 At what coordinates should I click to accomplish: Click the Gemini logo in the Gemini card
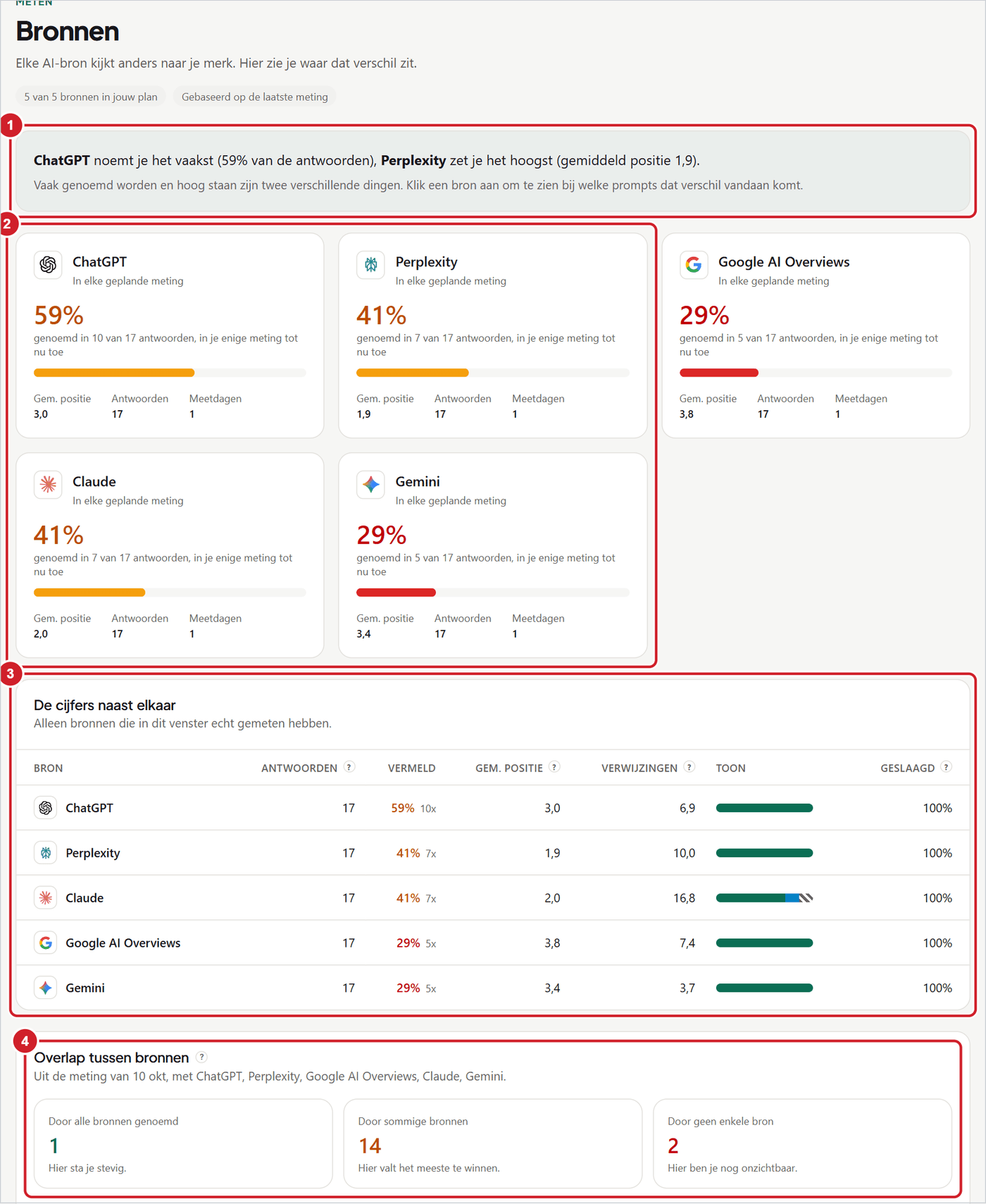click(x=370, y=485)
